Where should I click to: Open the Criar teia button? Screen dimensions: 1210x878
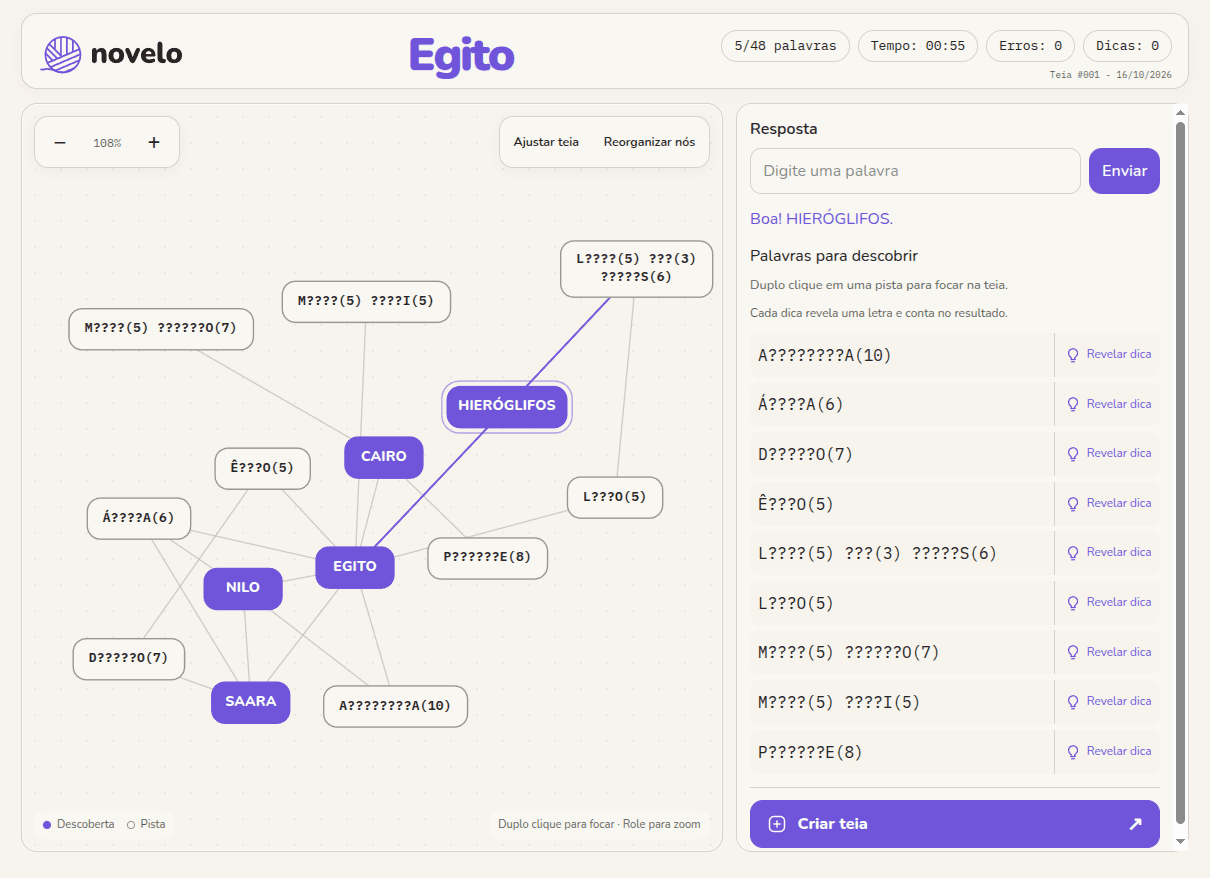click(955, 824)
